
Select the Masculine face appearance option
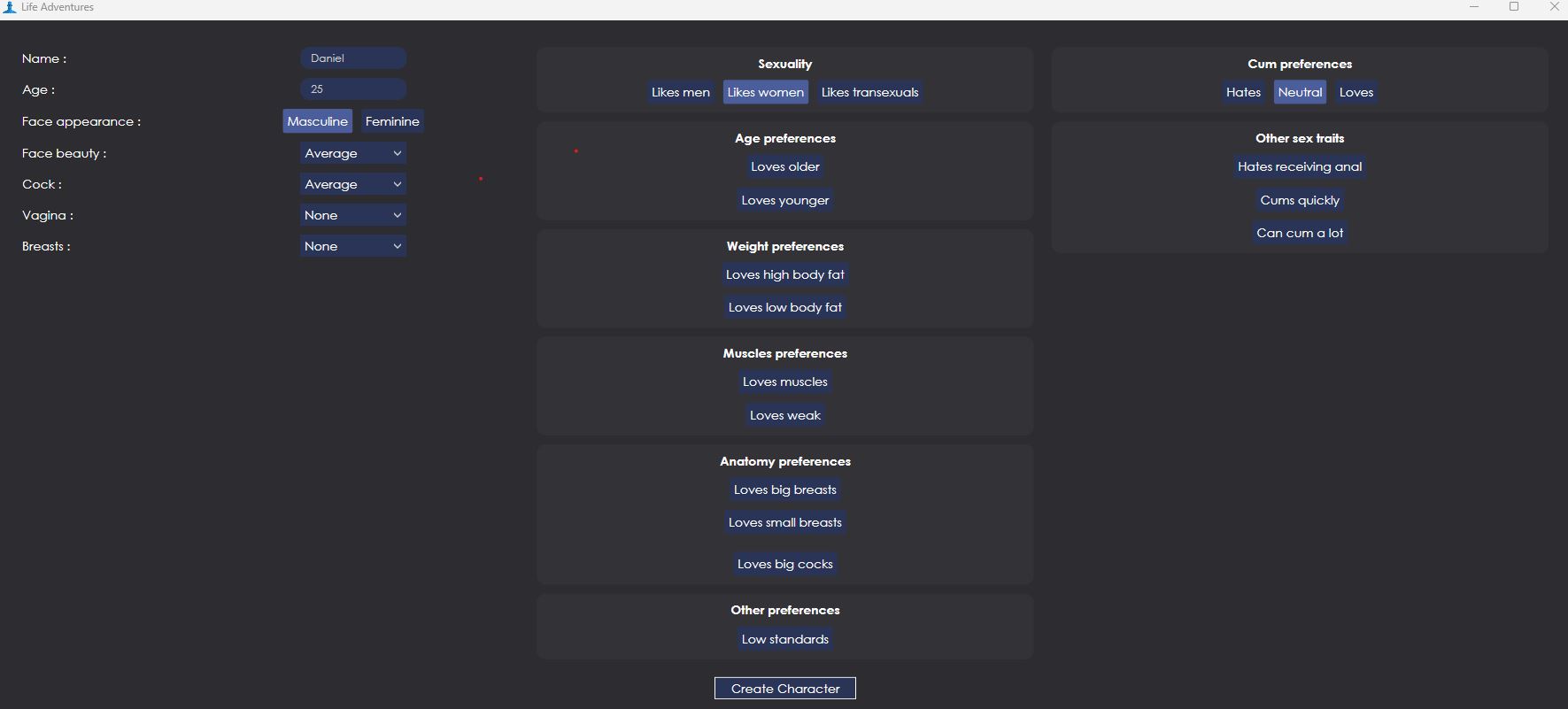[317, 121]
